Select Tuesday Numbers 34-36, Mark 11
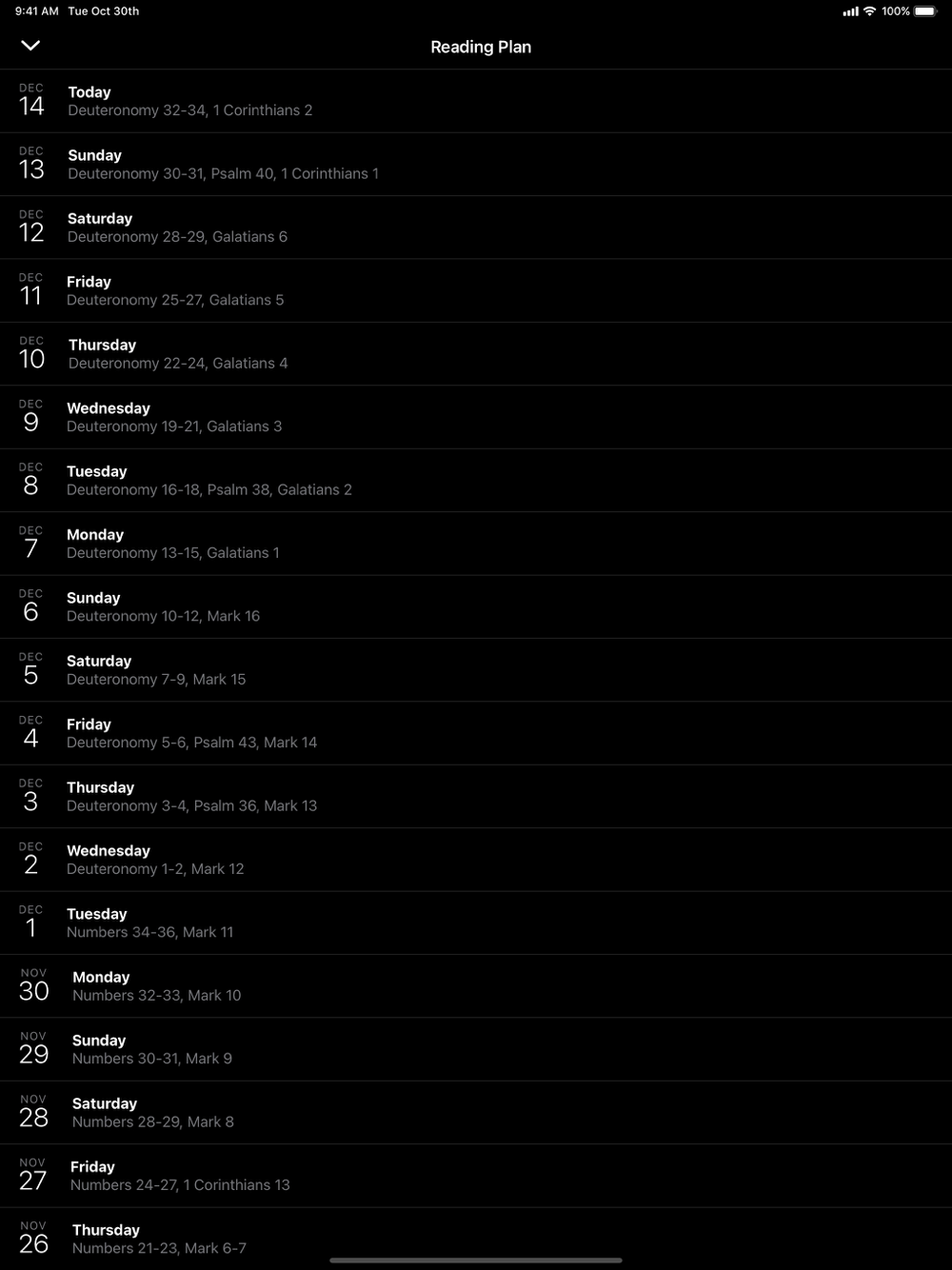Viewport: 952px width, 1270px height. [x=476, y=923]
